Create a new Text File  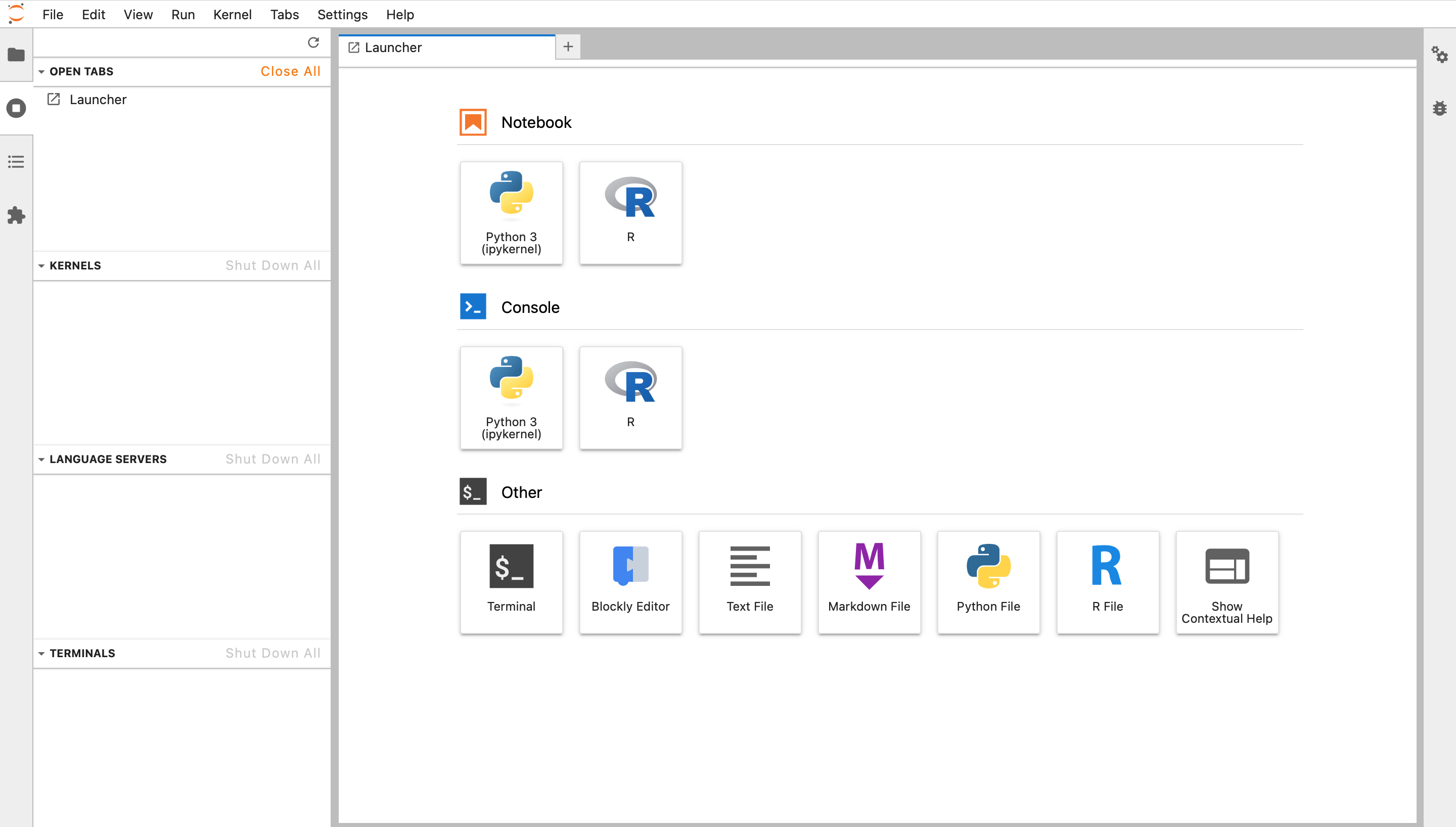(x=750, y=582)
